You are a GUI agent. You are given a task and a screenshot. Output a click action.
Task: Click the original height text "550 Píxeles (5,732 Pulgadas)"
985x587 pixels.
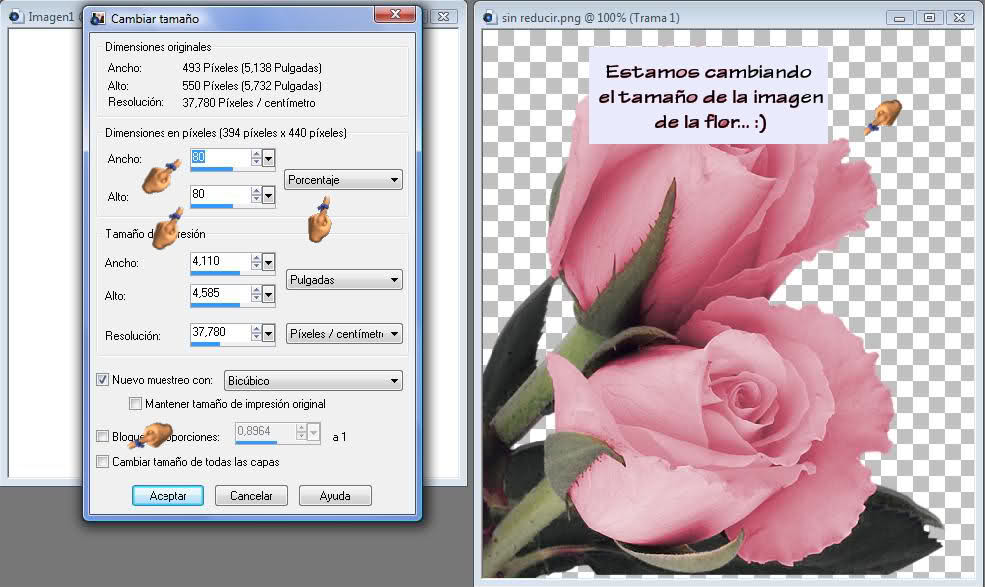(x=252, y=85)
